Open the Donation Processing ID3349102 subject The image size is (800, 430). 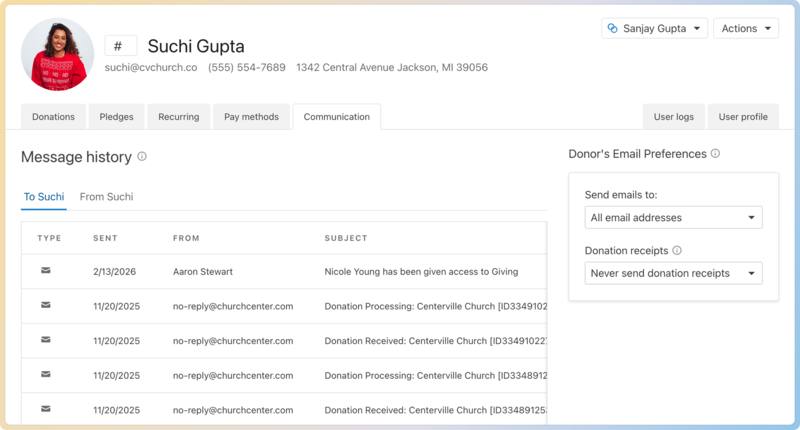436,307
